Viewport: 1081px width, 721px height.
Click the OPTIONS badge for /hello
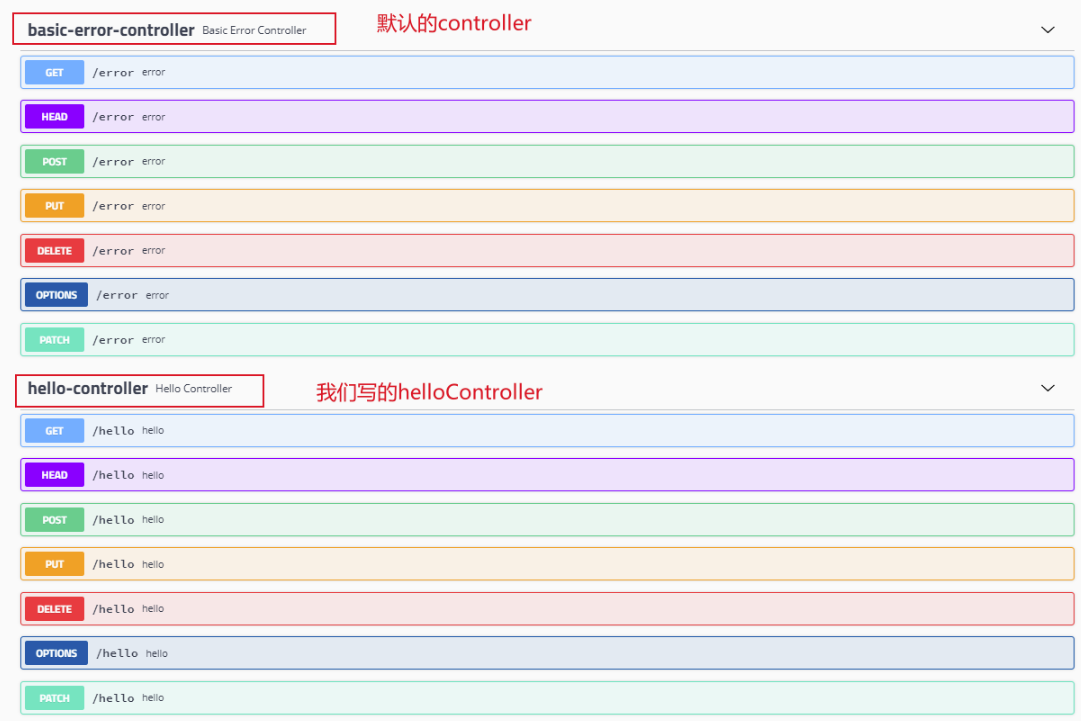click(57, 653)
